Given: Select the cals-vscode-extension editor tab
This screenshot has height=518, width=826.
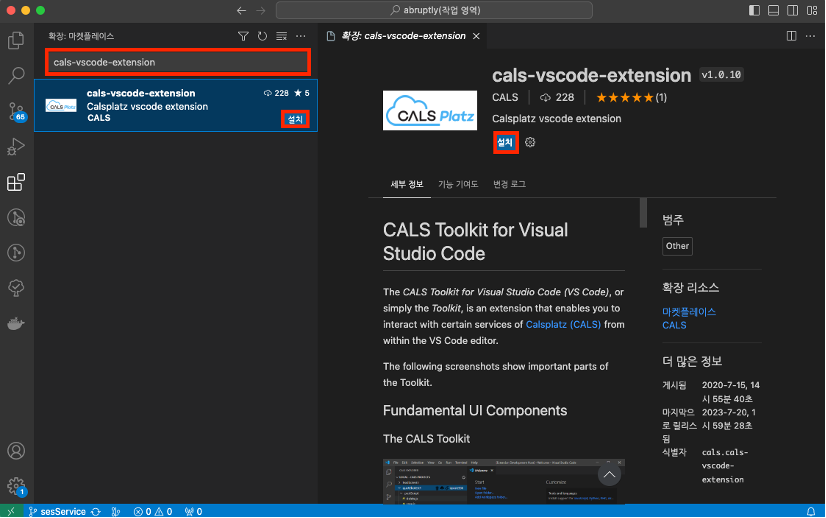Looking at the screenshot, I should coord(404,36).
